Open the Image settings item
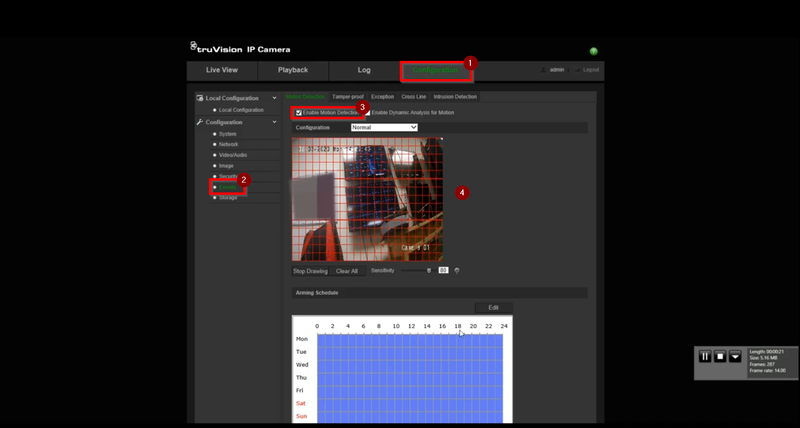 [x=226, y=166]
